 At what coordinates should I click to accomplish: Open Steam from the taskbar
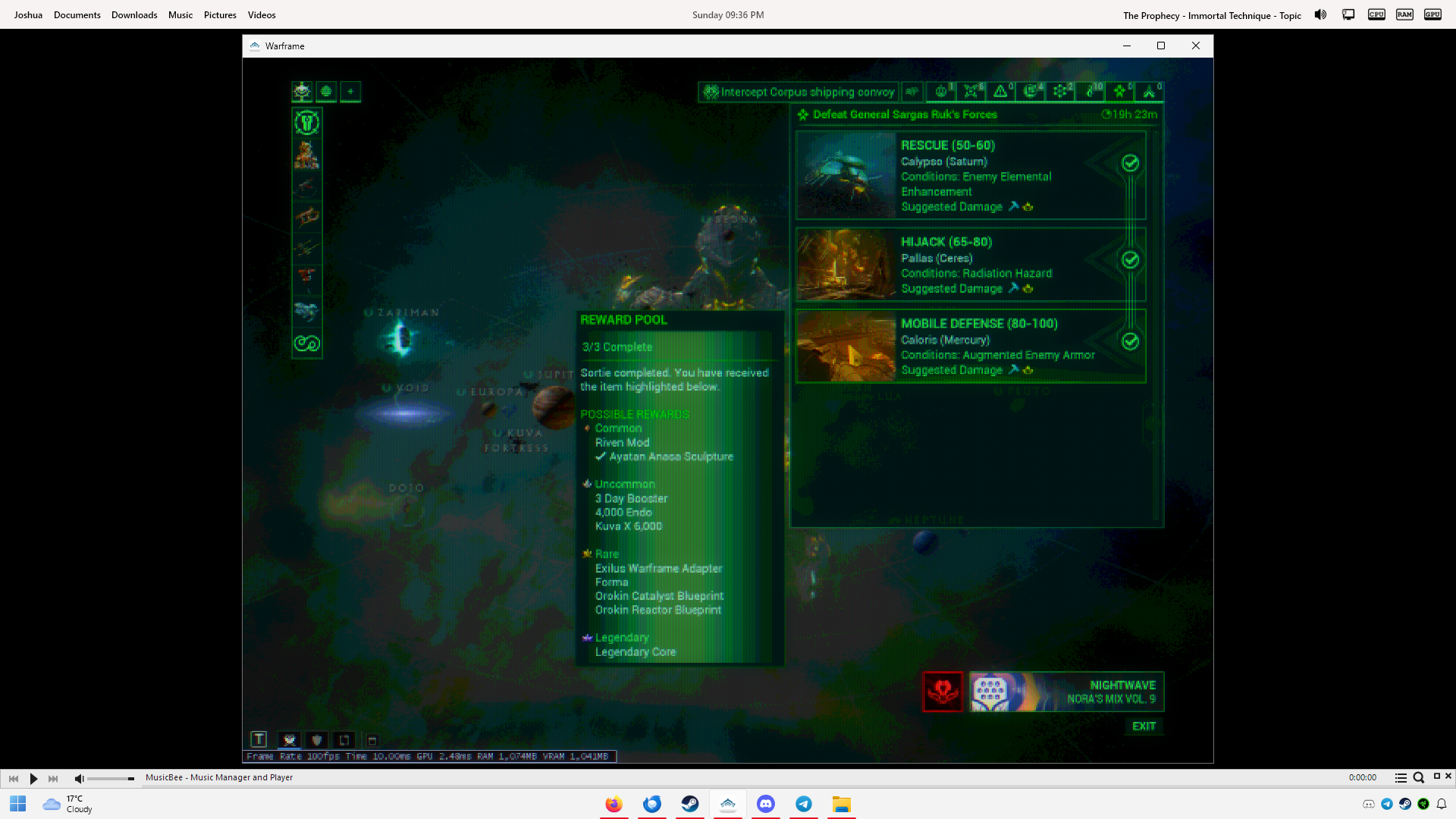(x=690, y=804)
